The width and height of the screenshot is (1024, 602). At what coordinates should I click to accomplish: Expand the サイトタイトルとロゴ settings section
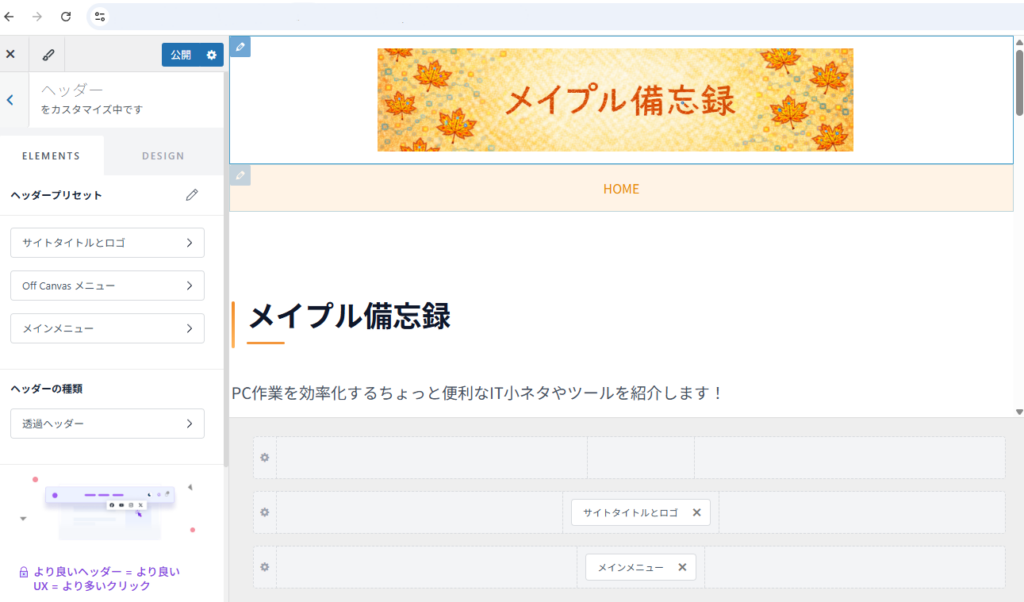107,243
